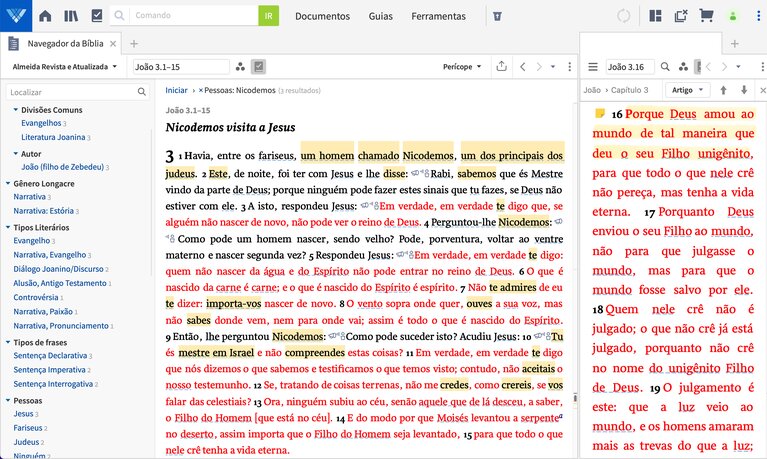
Task: Select the Jesus facet under Pessoas
Action: (23, 414)
